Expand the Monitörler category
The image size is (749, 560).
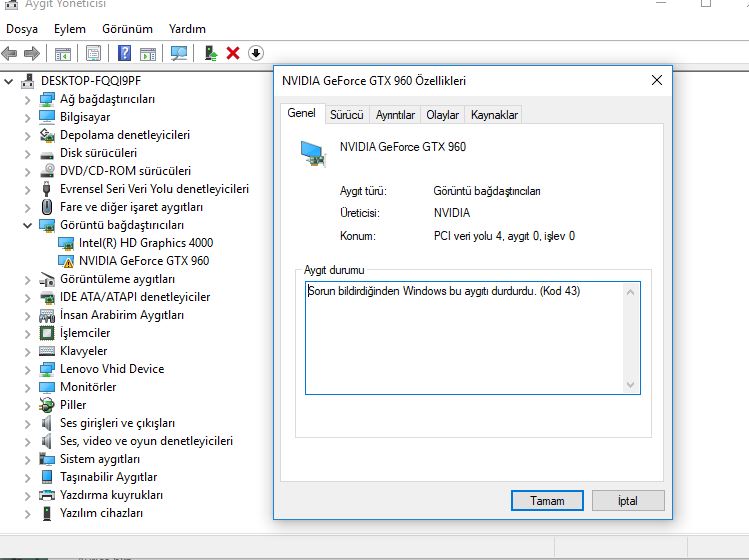pyautogui.click(x=28, y=388)
